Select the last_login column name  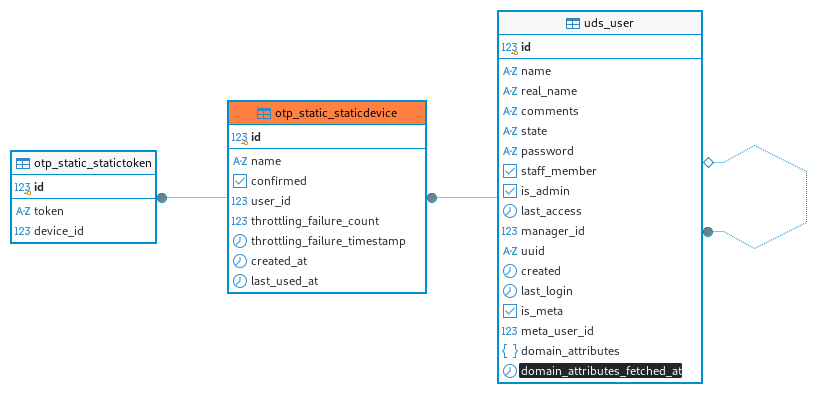coord(547,291)
